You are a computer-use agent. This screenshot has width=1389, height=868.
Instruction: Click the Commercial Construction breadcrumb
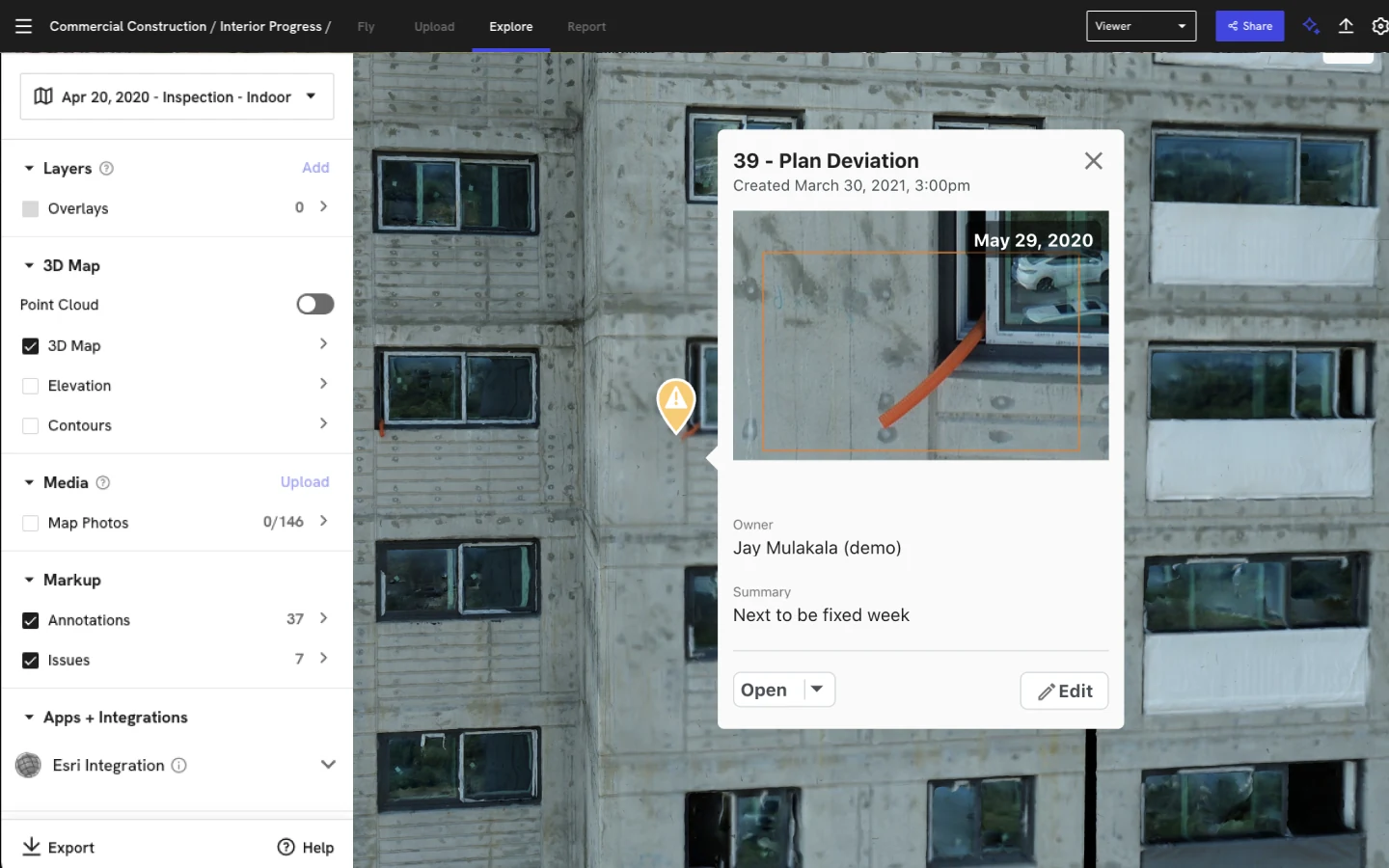[x=128, y=26]
